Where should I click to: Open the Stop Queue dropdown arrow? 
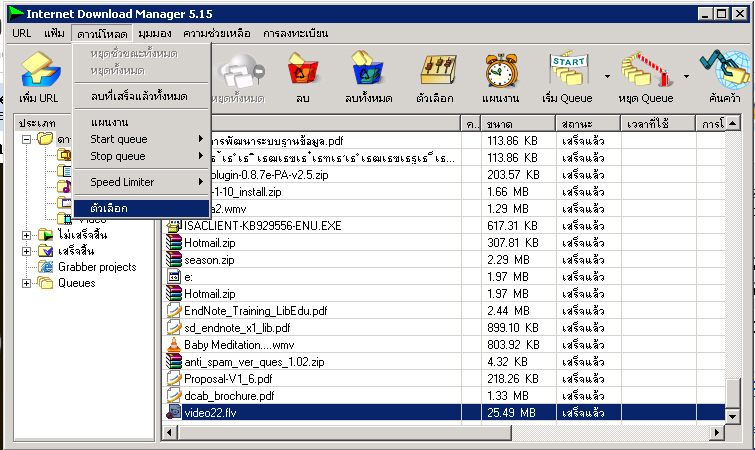686,77
